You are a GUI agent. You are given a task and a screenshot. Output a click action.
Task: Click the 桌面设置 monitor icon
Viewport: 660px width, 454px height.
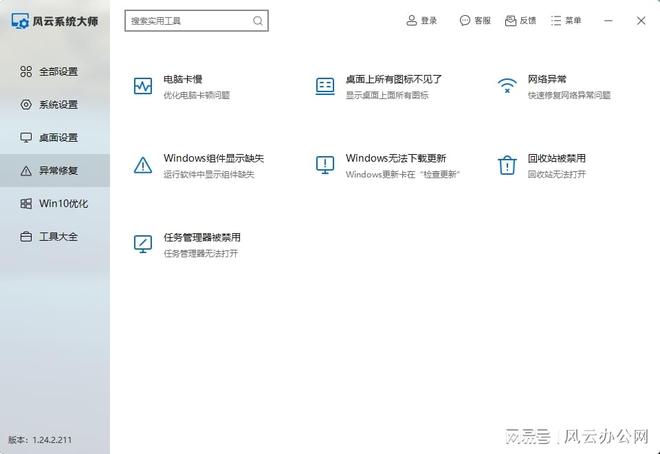(x=26, y=138)
